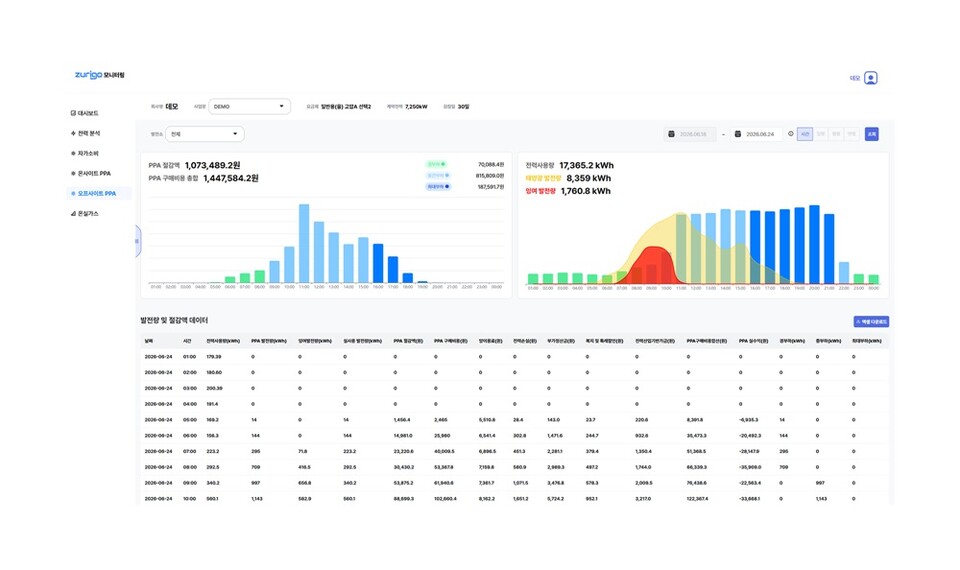Open the start date calendar icon
The image size is (960, 570).
pyautogui.click(x=671, y=134)
